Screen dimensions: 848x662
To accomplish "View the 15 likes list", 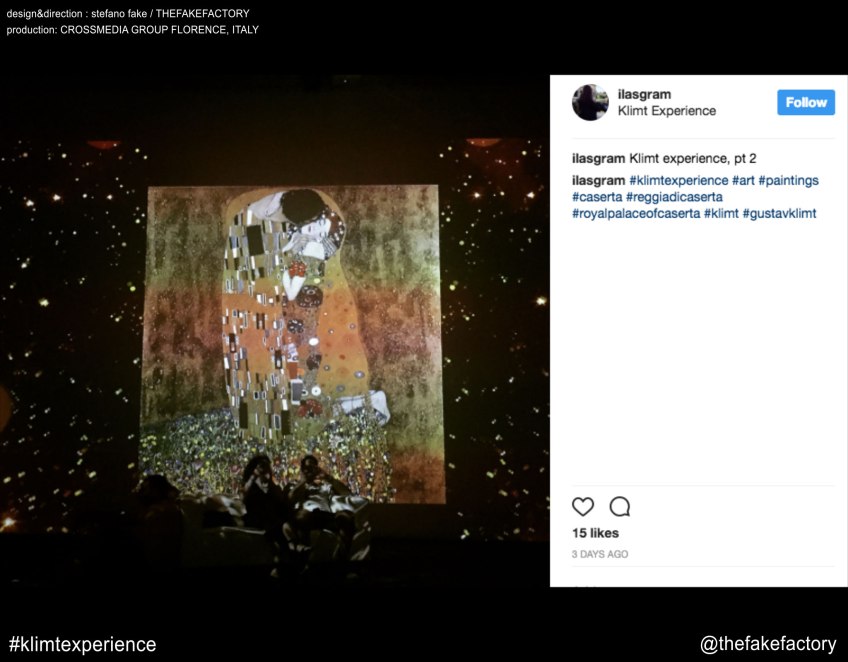I will point(595,533).
